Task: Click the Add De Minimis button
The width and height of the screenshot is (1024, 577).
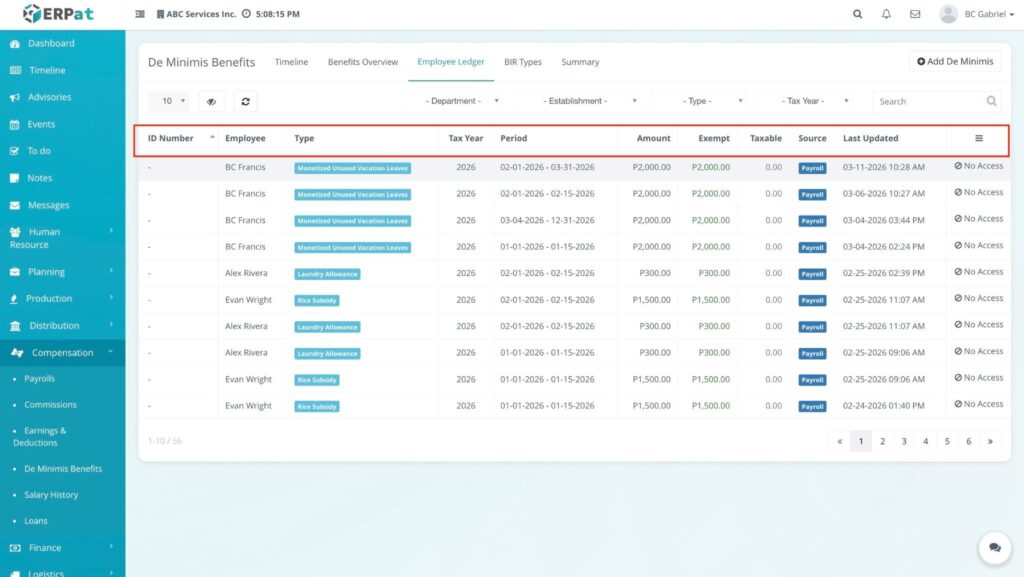Action: 954,61
